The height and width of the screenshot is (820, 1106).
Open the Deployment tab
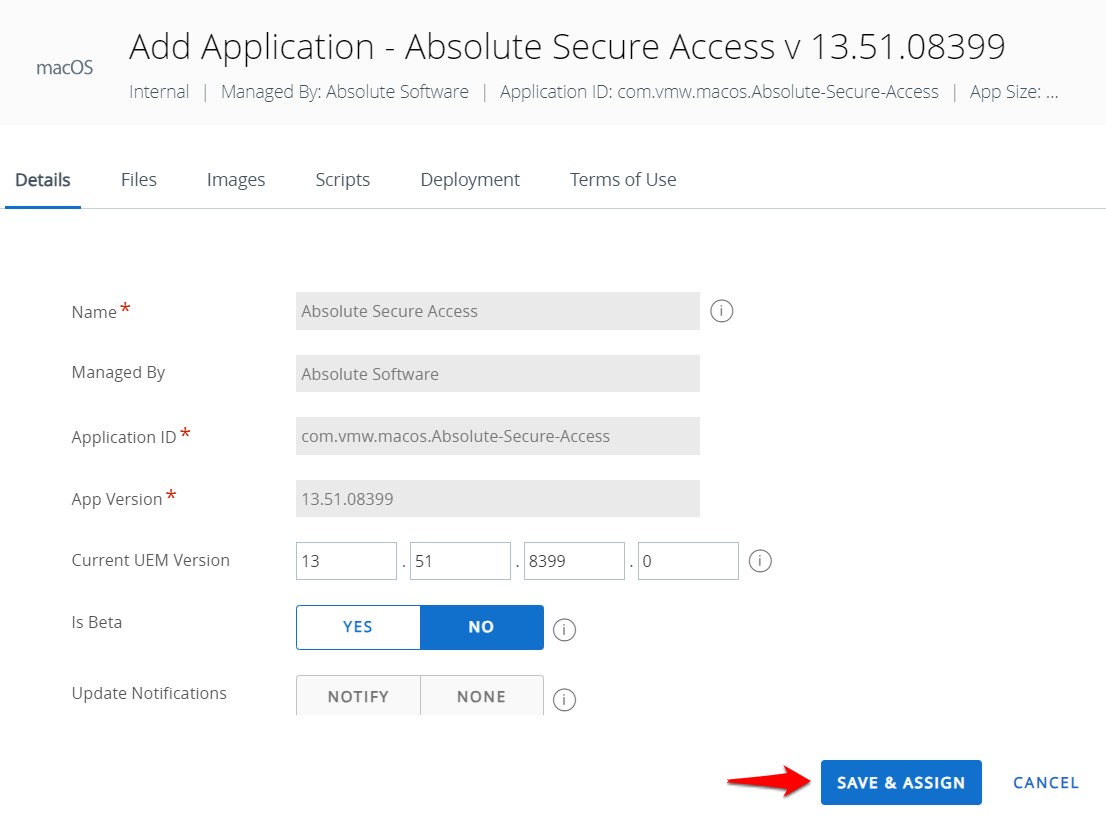(x=470, y=180)
